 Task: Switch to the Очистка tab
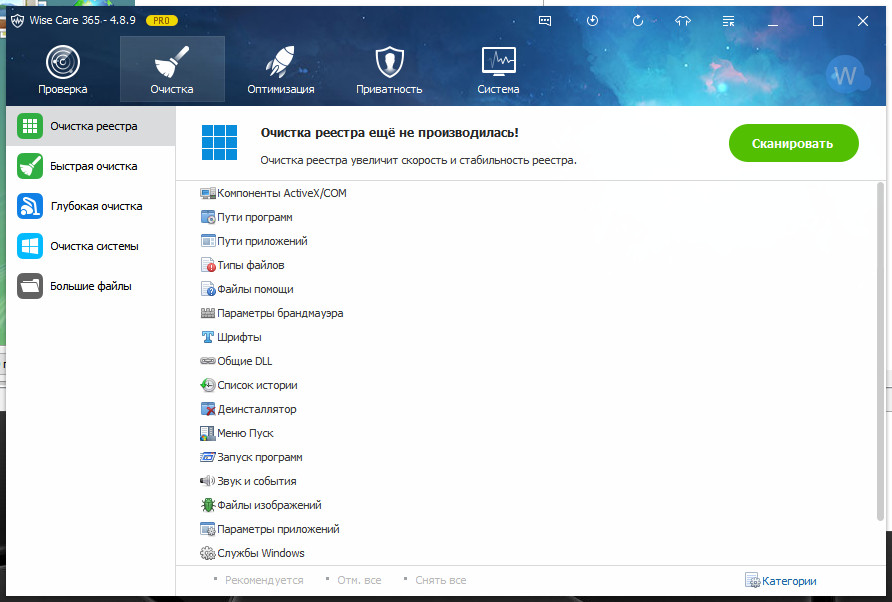[x=172, y=69]
